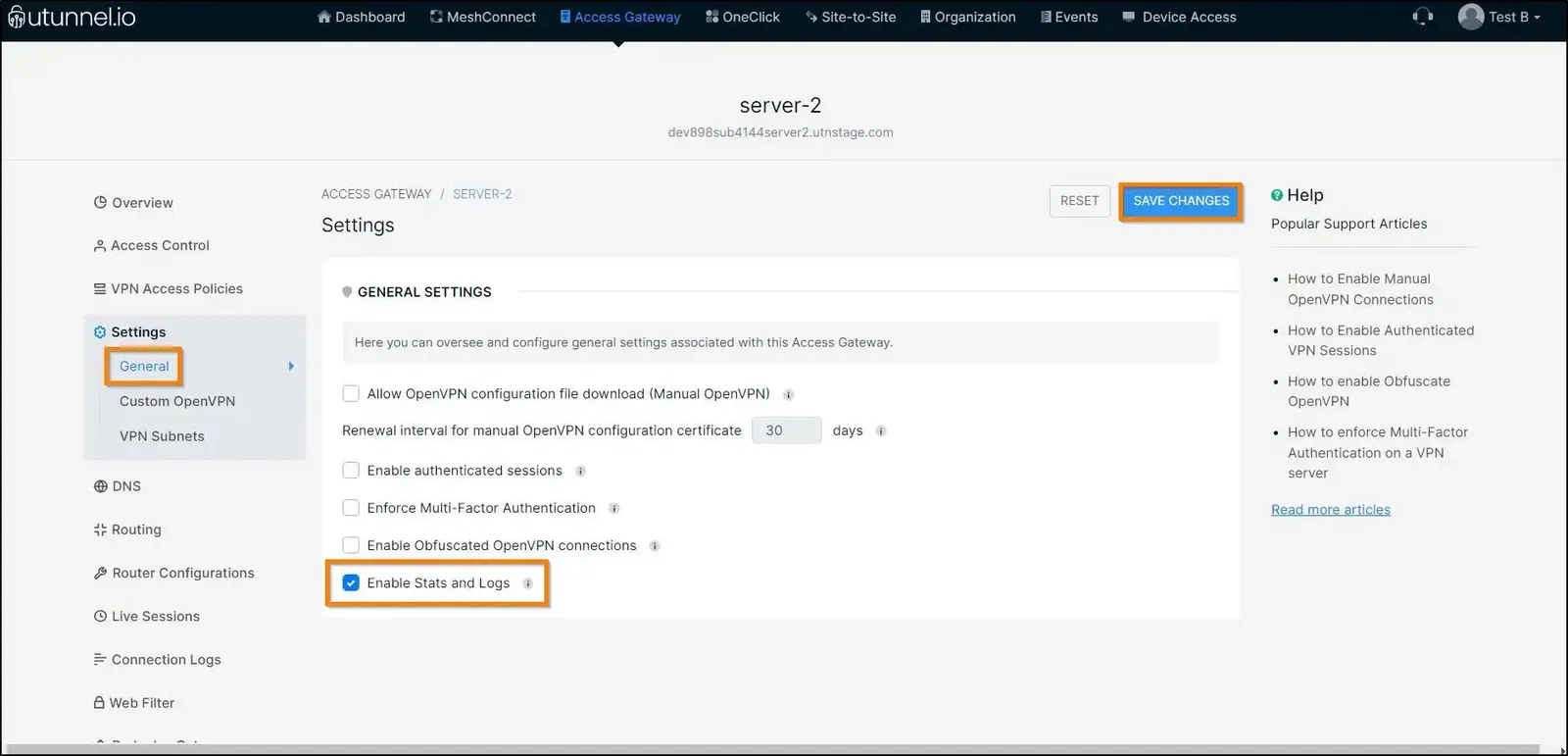Open How to enforce Multi-Factor Authentication article
1568x756 pixels.
coord(1378,452)
